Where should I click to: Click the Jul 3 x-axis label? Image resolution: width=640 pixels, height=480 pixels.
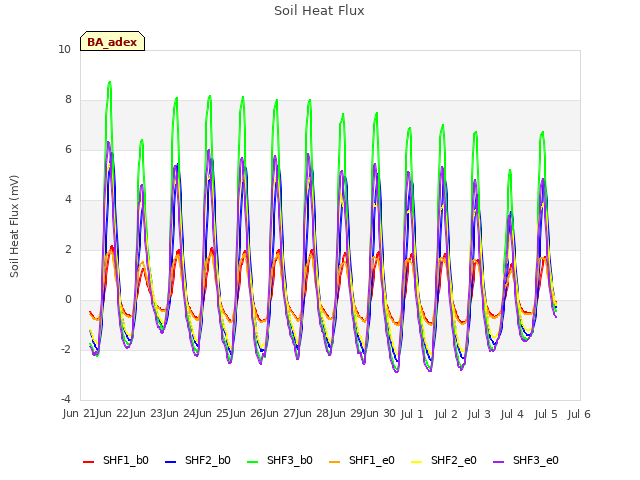point(479,414)
